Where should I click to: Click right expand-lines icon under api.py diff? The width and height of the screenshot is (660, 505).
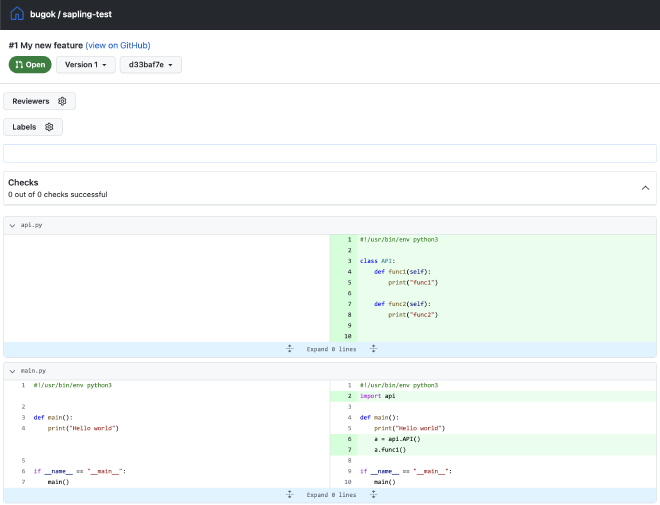tap(373, 348)
